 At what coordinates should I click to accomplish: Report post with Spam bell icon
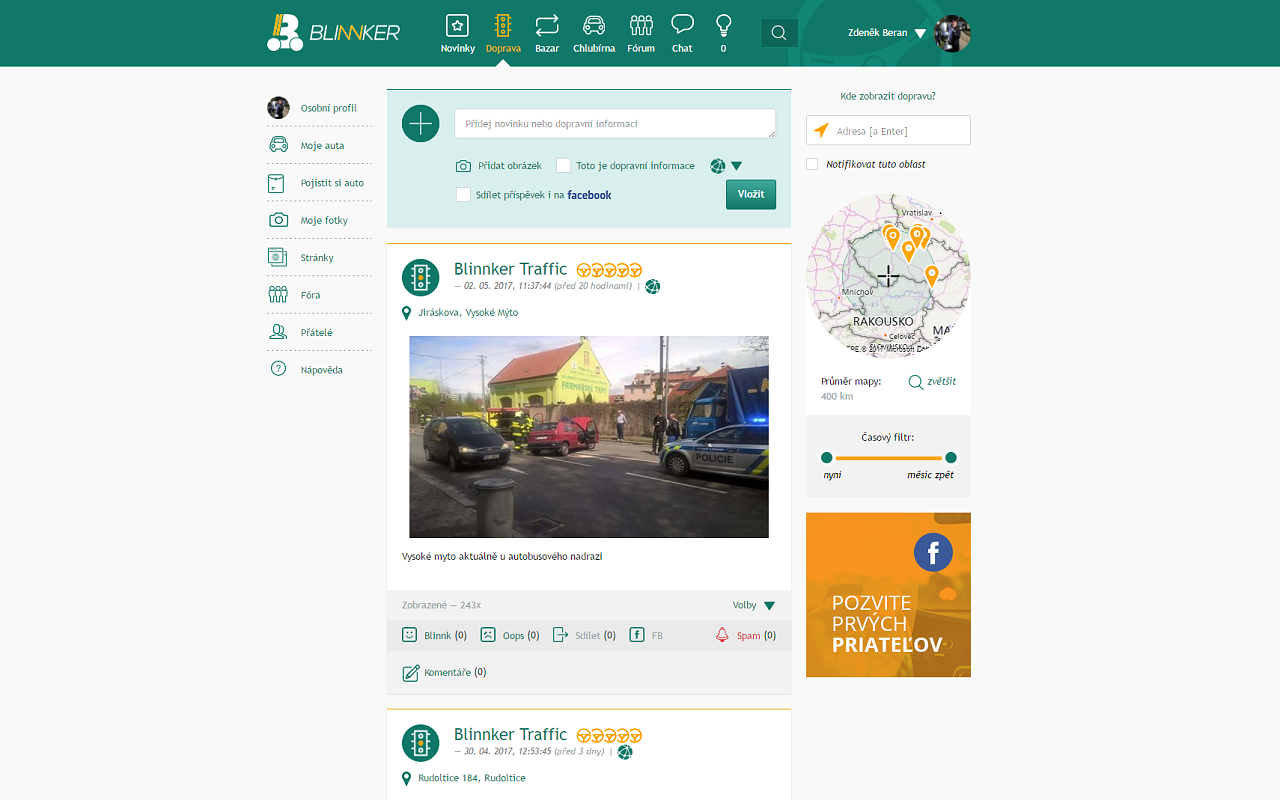[722, 635]
